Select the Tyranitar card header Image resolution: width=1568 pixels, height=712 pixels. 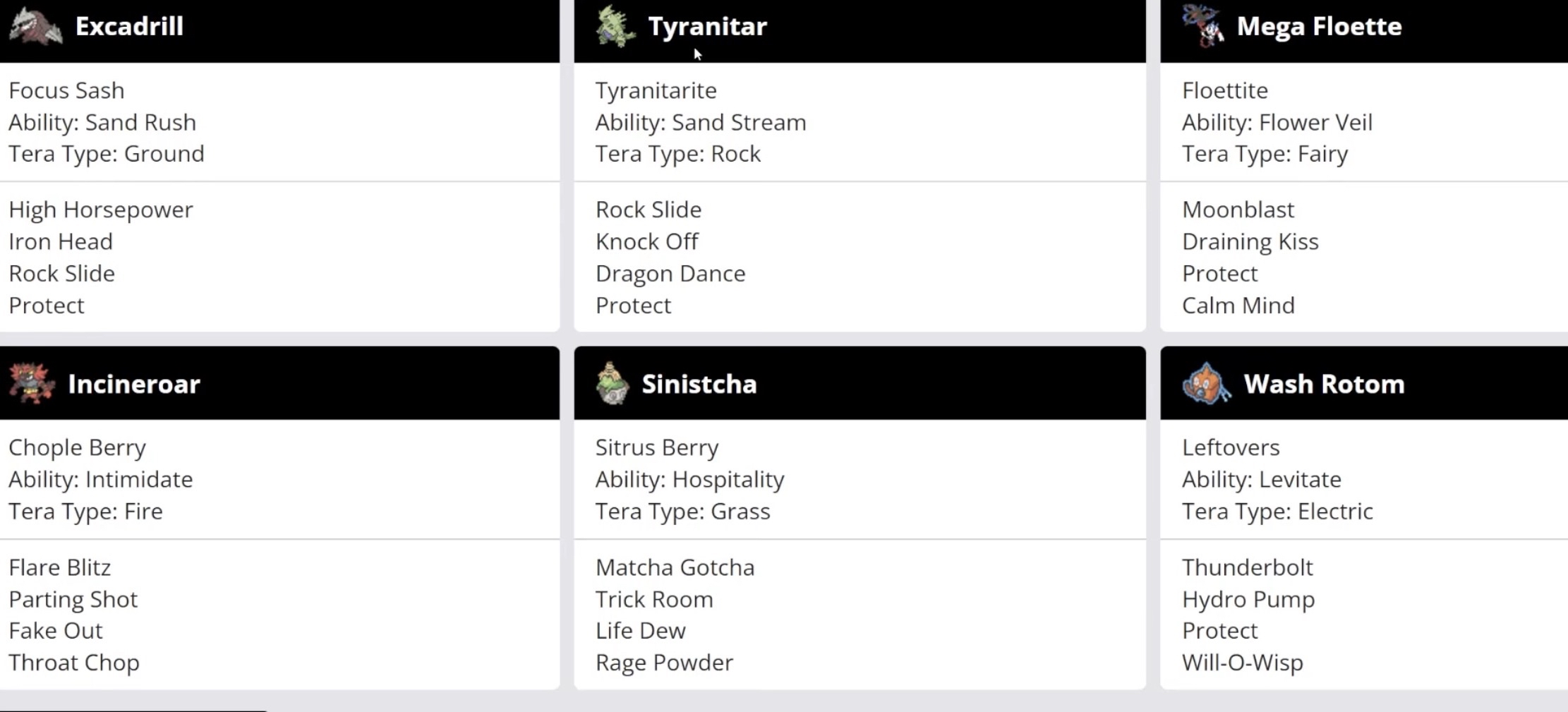[x=857, y=26]
